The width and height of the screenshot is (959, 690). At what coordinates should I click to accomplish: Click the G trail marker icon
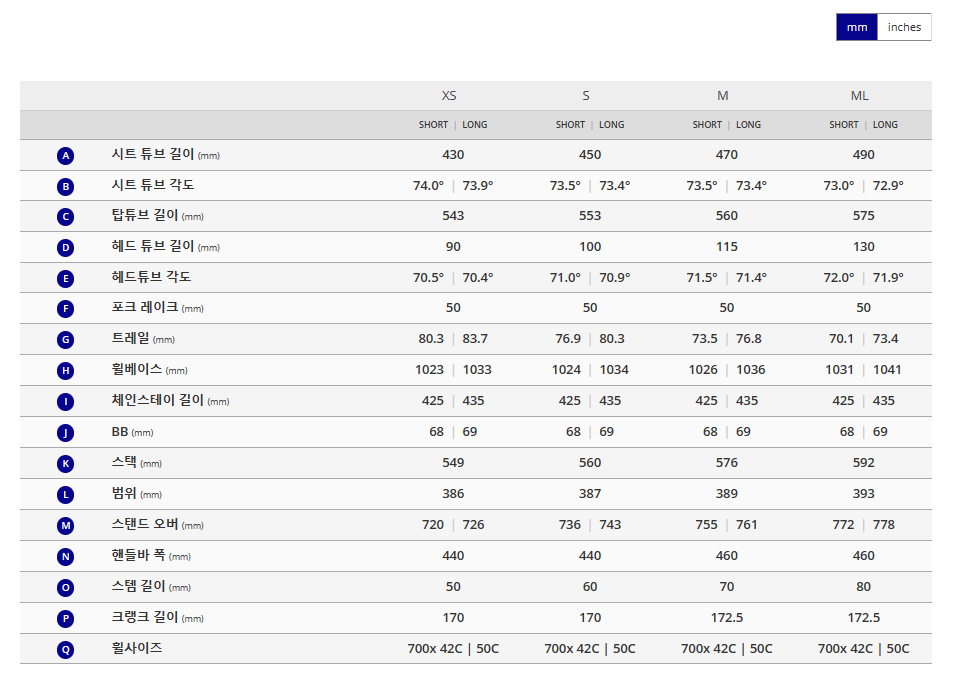pyautogui.click(x=65, y=340)
